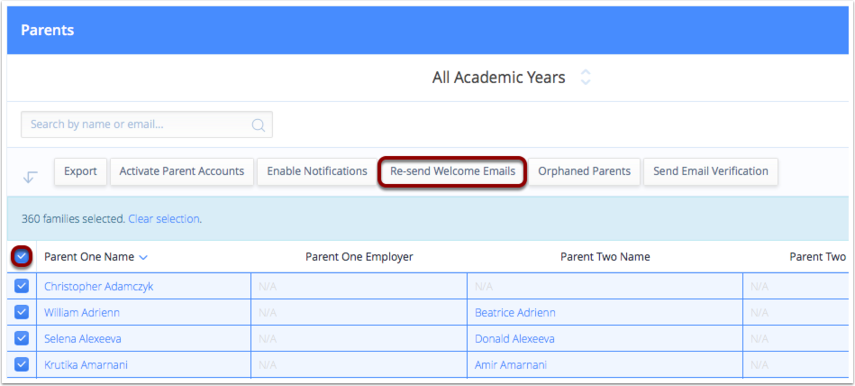Open Christopher Adamczyk parent profile
The image size is (855, 386).
pos(99,287)
